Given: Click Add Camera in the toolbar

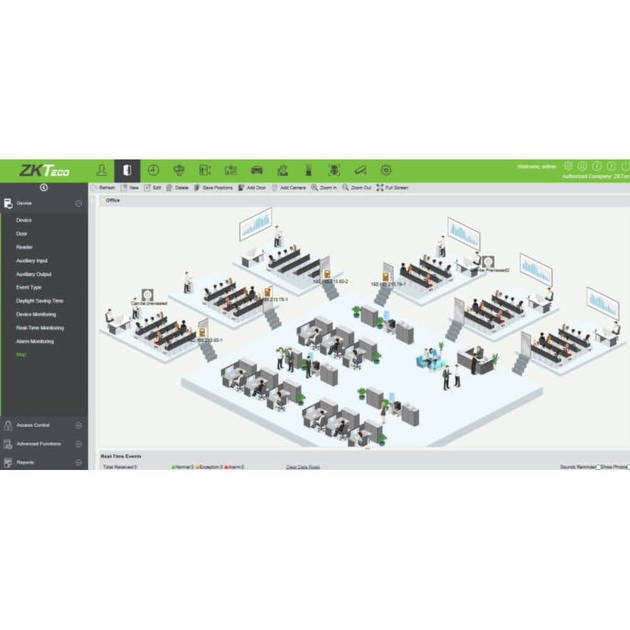Looking at the screenshot, I should coord(289,188).
